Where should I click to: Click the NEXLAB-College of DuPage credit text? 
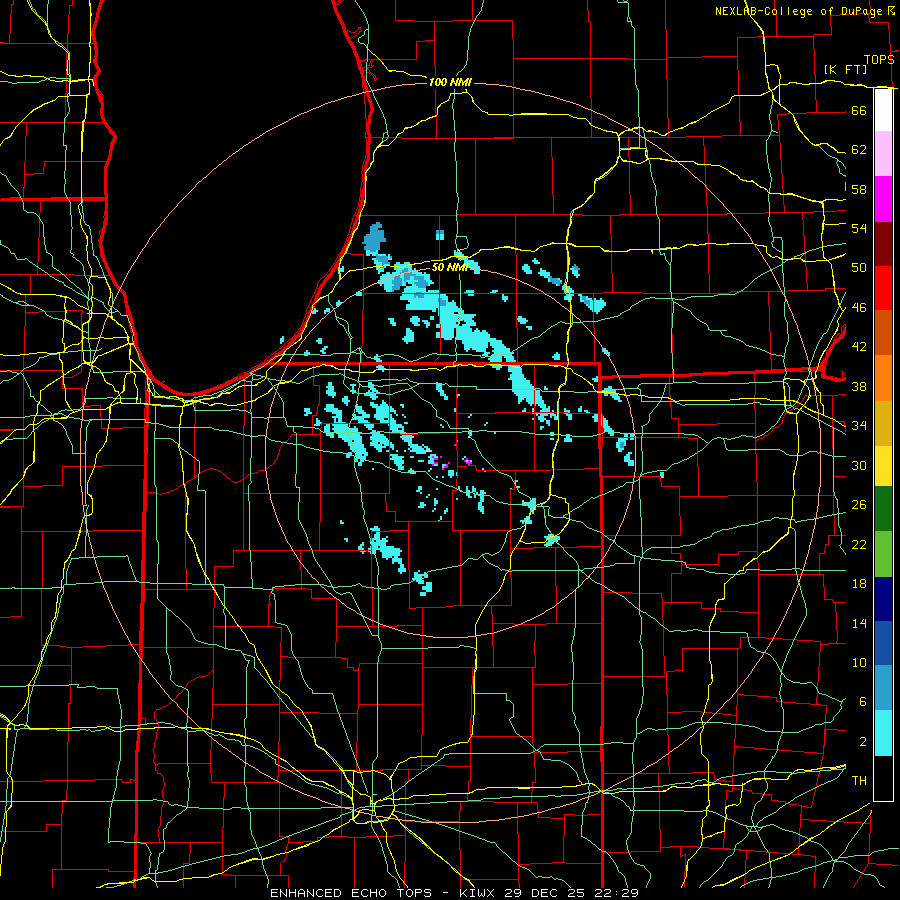pyautogui.click(x=798, y=11)
